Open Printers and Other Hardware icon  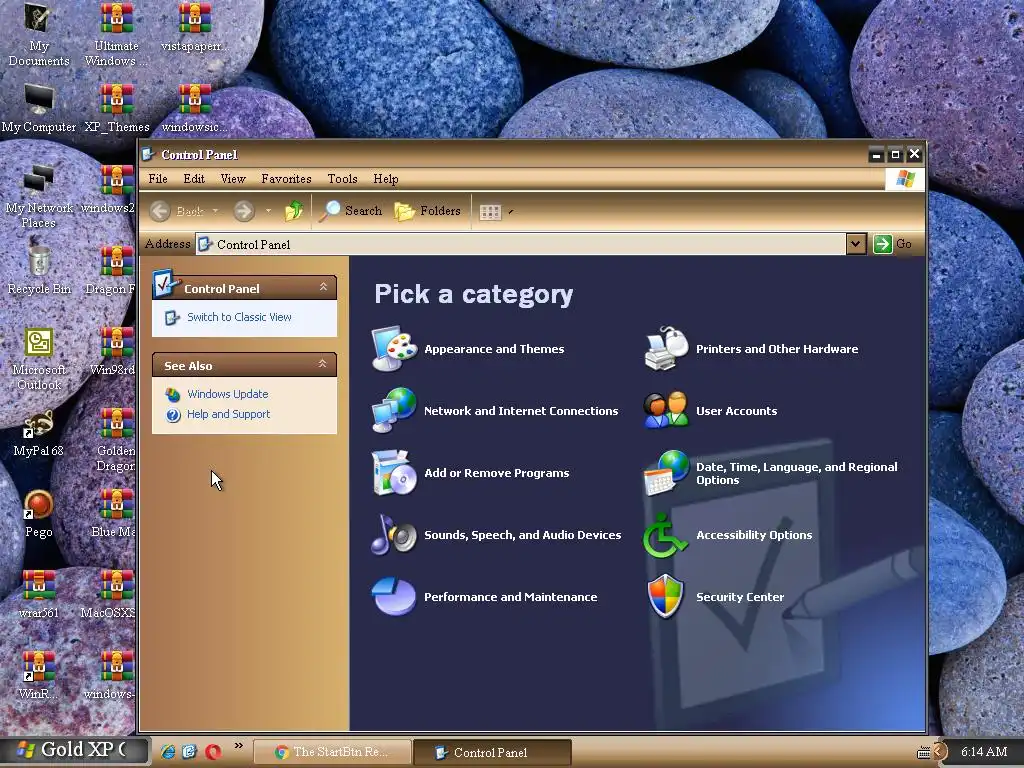[666, 349]
